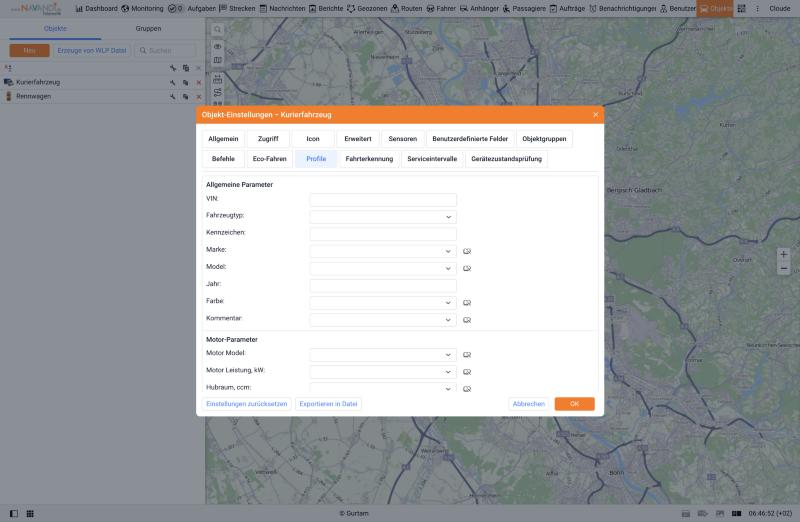Click the Jahr input field
Viewport: 800px width, 522px height.
click(383, 285)
